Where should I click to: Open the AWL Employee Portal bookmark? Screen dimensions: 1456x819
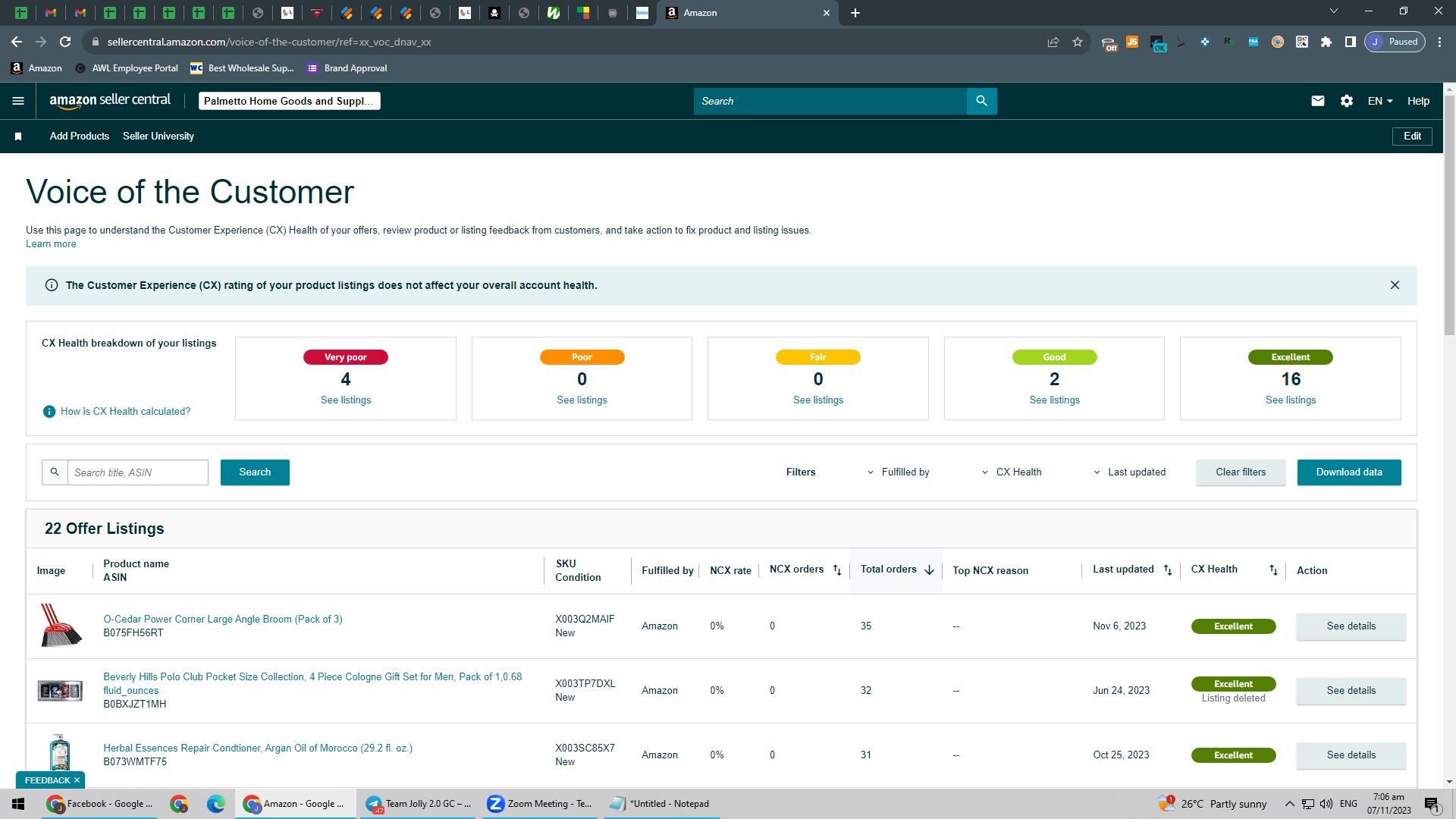[x=127, y=68]
